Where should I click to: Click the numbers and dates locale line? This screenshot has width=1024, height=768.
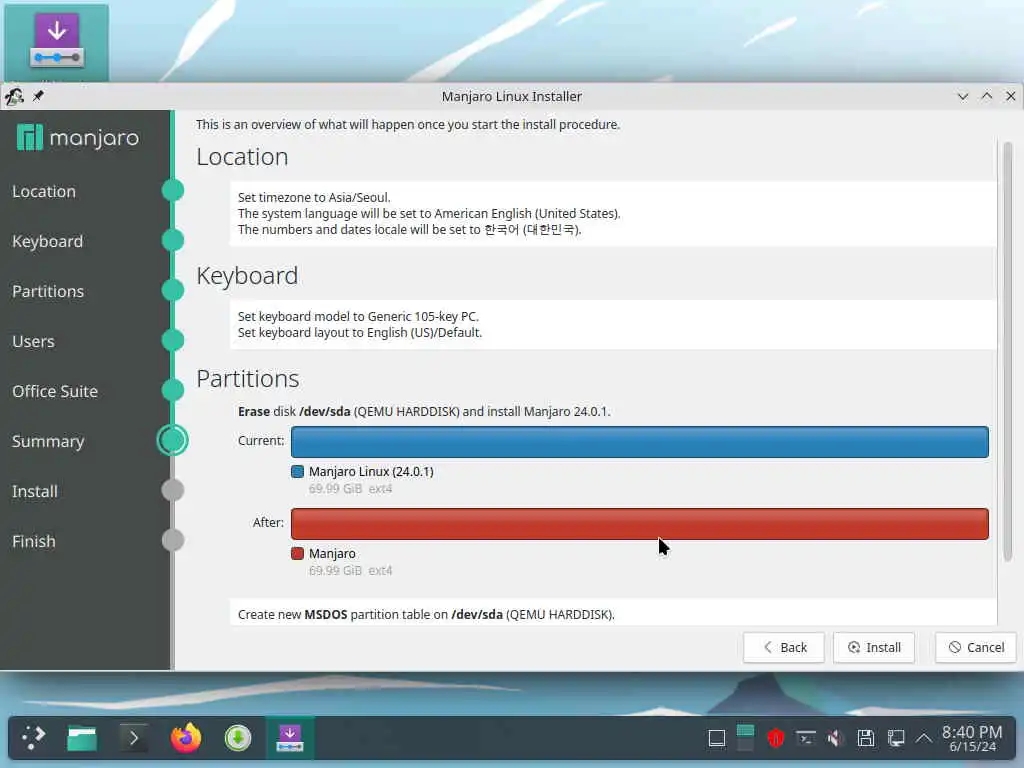pos(409,230)
